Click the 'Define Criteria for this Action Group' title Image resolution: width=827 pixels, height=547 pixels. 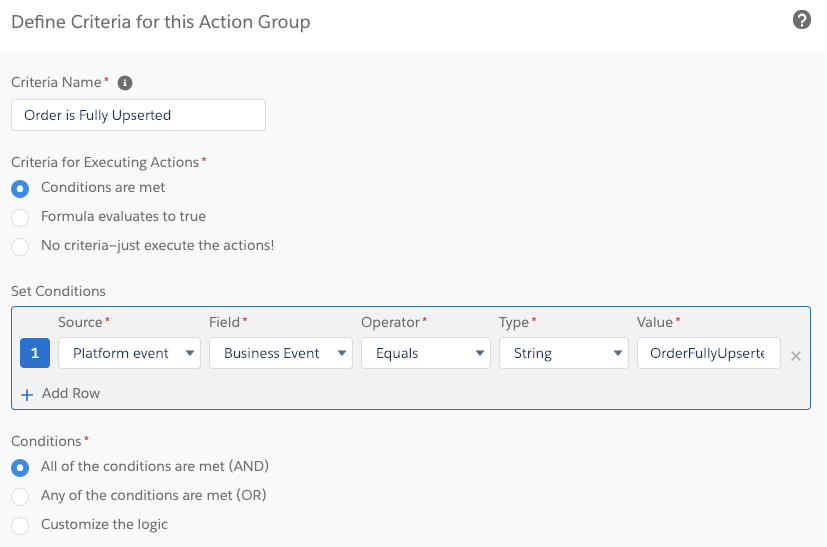(x=161, y=22)
